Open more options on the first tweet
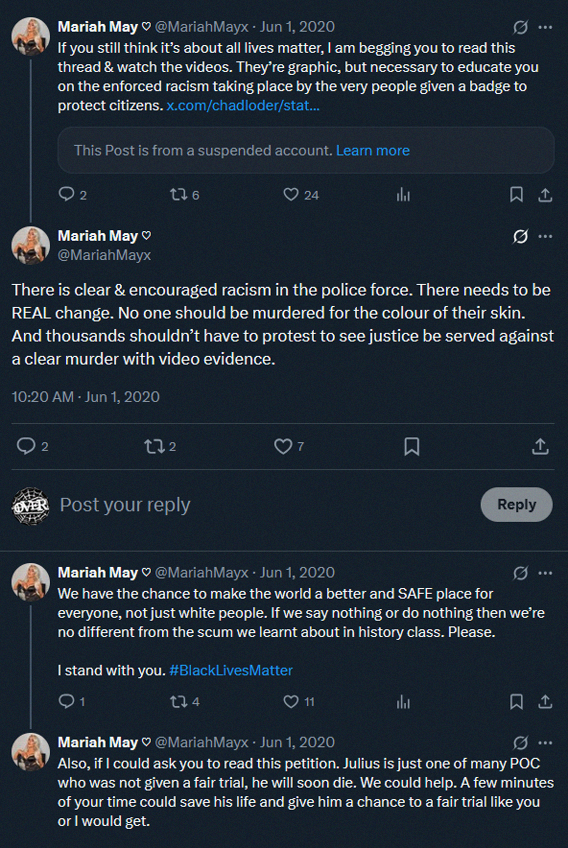The width and height of the screenshot is (568, 848). point(546,27)
